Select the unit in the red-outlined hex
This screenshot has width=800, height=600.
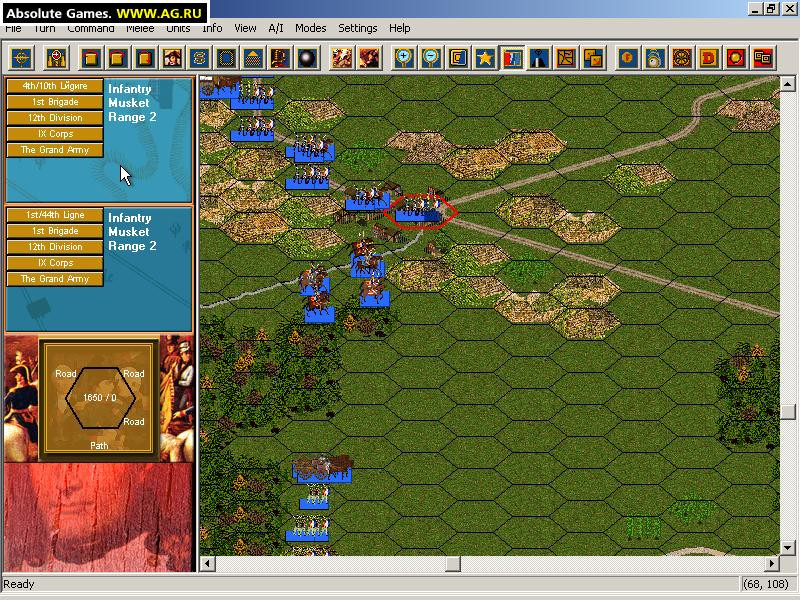coord(418,211)
